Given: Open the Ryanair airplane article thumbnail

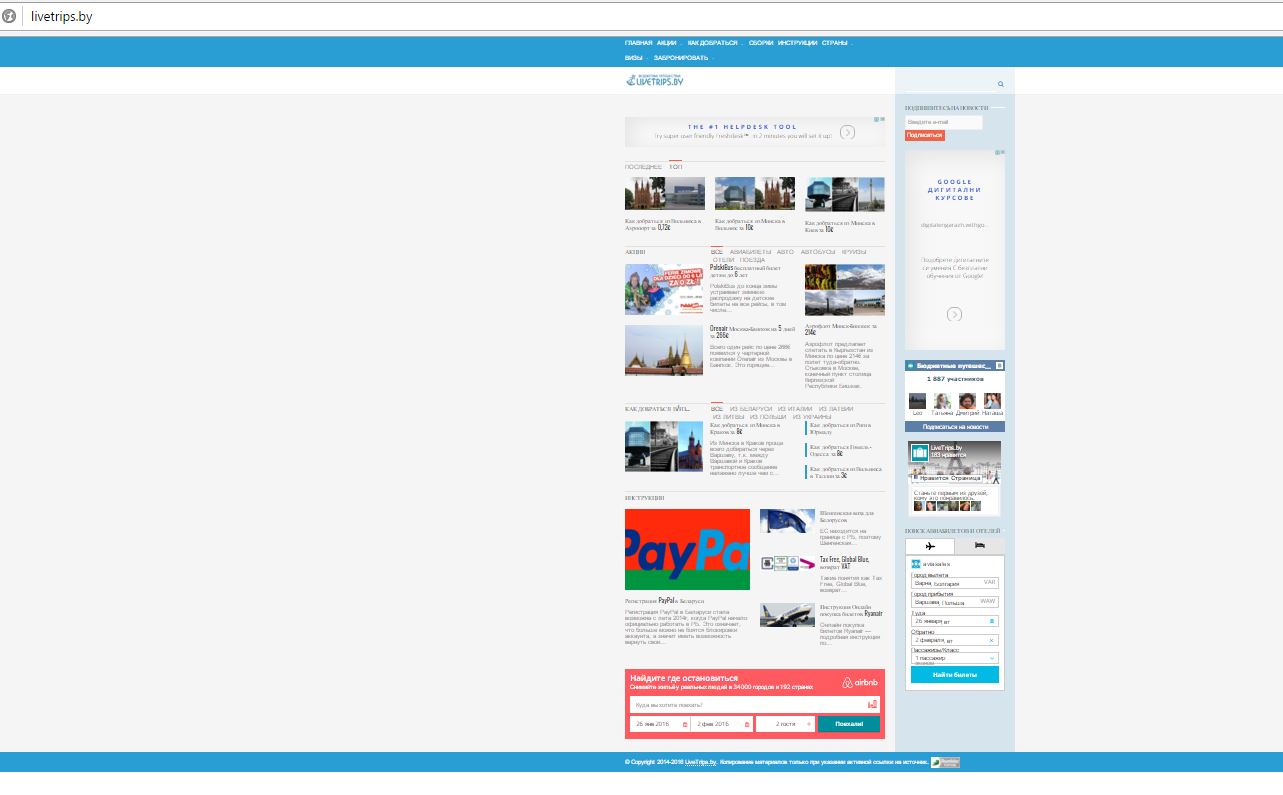Looking at the screenshot, I should coord(788,615).
